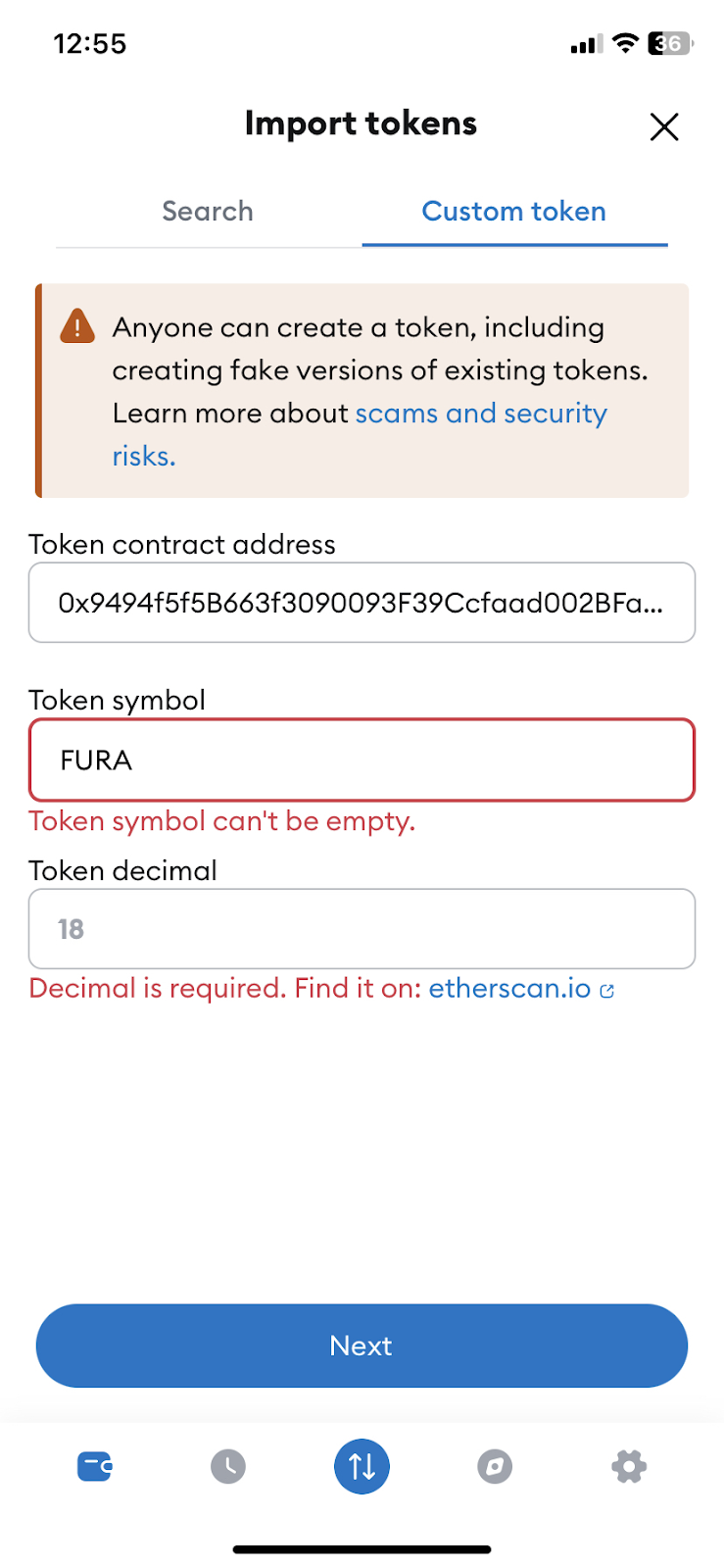Switch to the Search tab
The image size is (724, 1568).
pyautogui.click(x=208, y=212)
